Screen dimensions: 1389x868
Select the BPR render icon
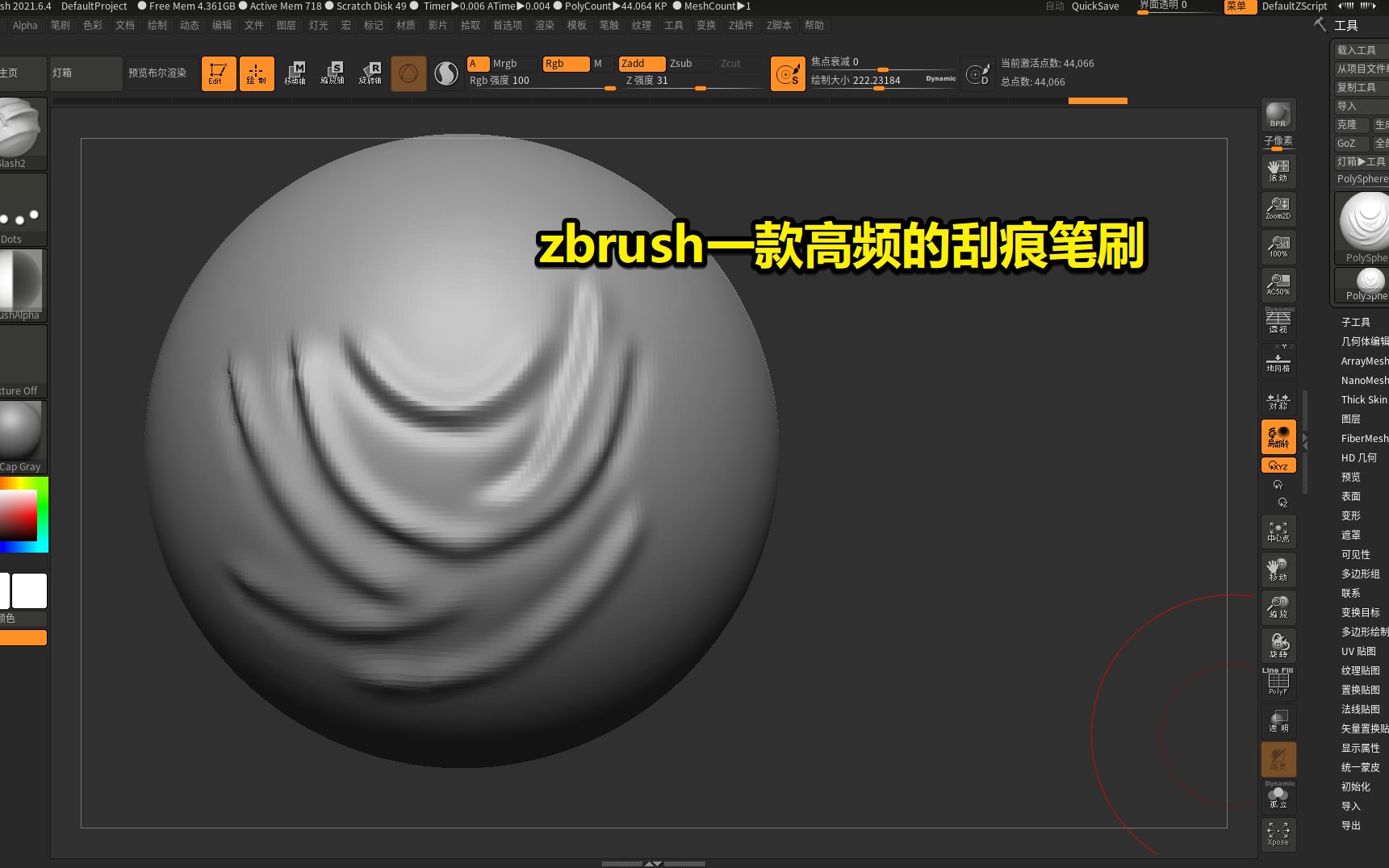coord(1278,115)
